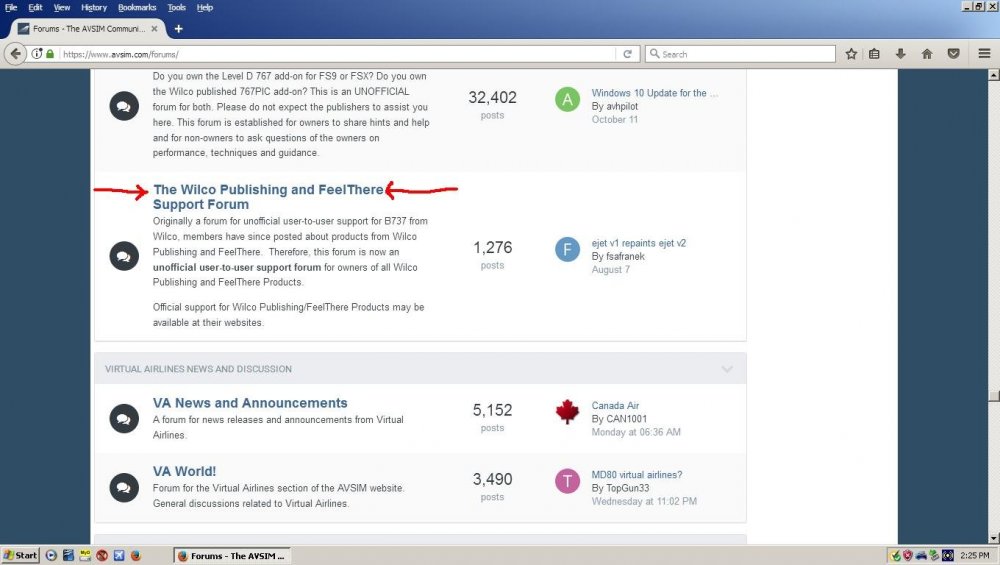View TopGun33's profile link
This screenshot has width=1000, height=565.
tap(628, 488)
